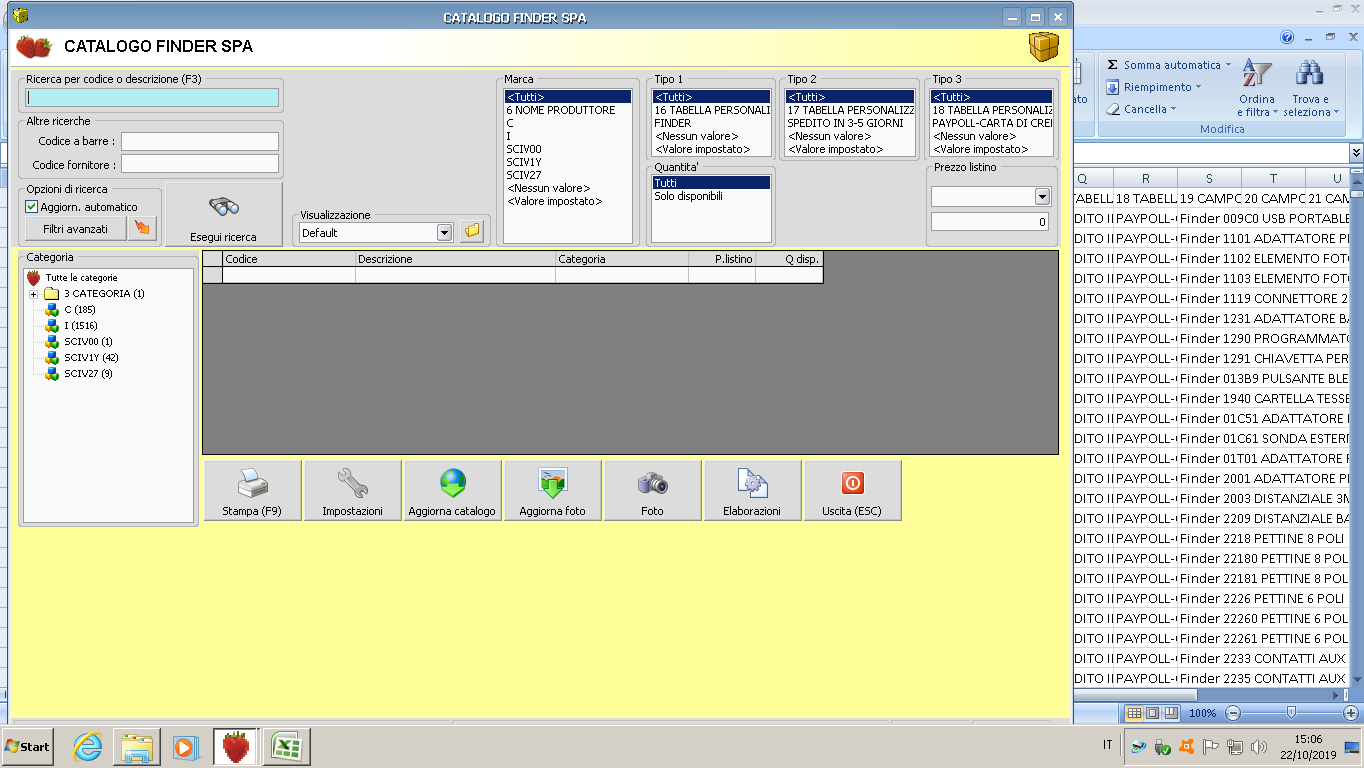Click the Windows Start button
Viewport: 1364px width, 768px height.
(27, 747)
